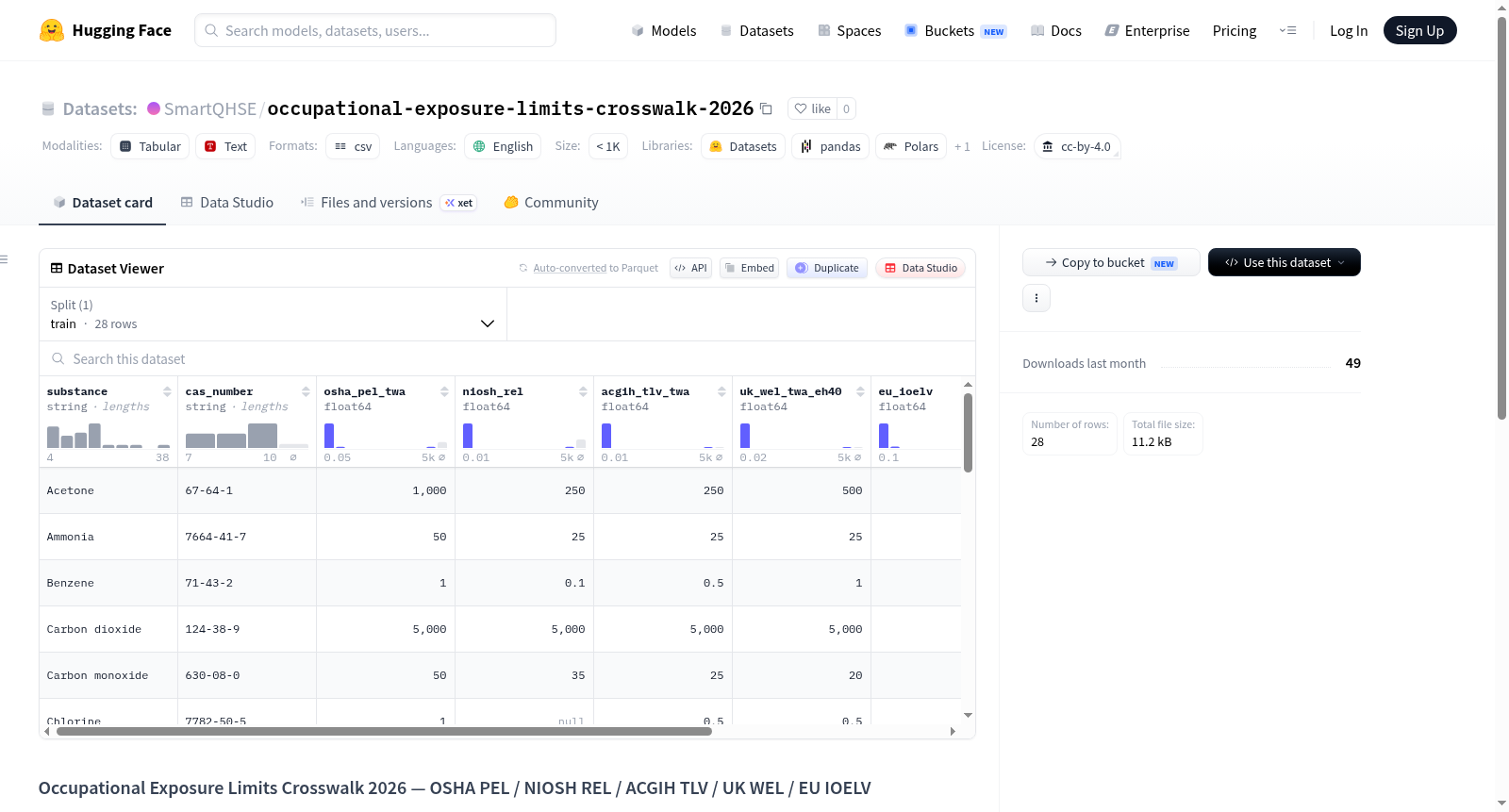Image resolution: width=1509 pixels, height=812 pixels.
Task: Open Spaces in the top navigation
Action: [x=849, y=31]
